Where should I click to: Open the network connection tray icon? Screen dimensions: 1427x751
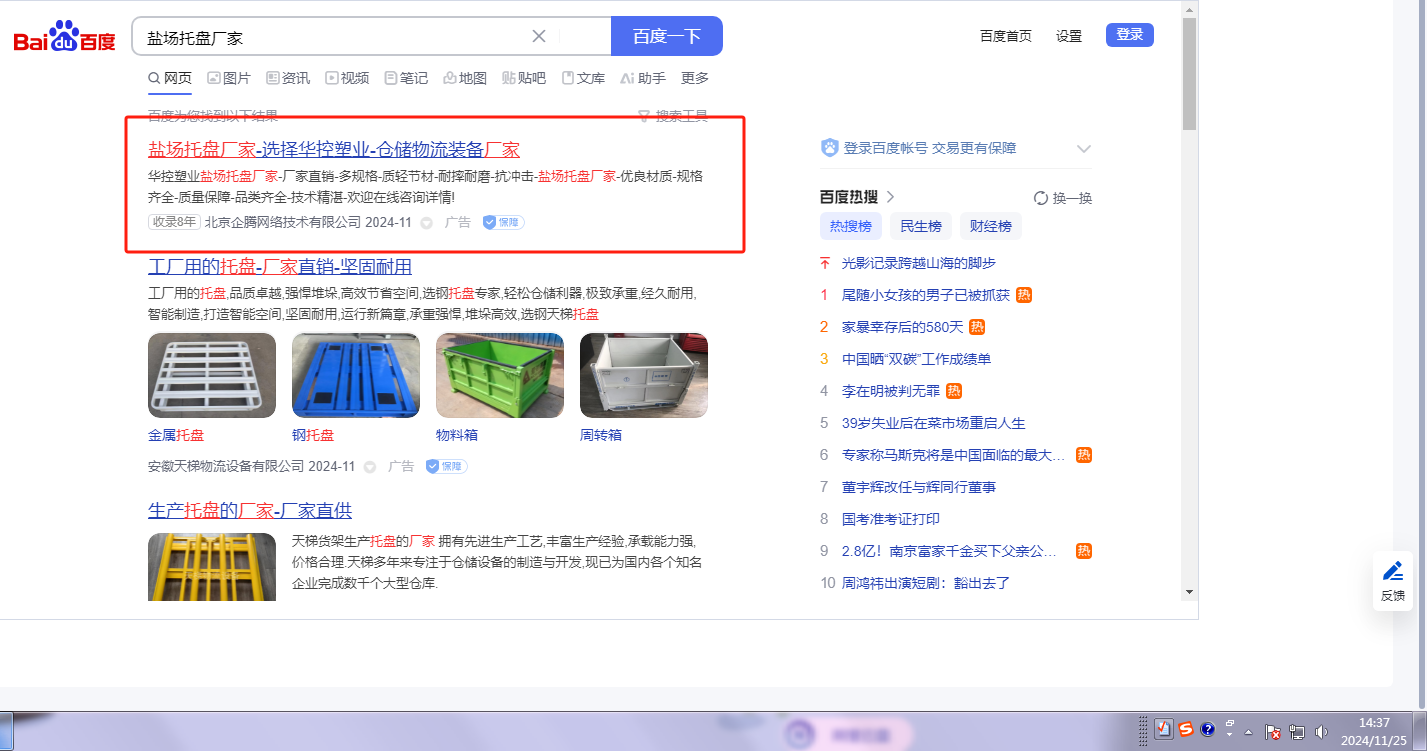1297,731
